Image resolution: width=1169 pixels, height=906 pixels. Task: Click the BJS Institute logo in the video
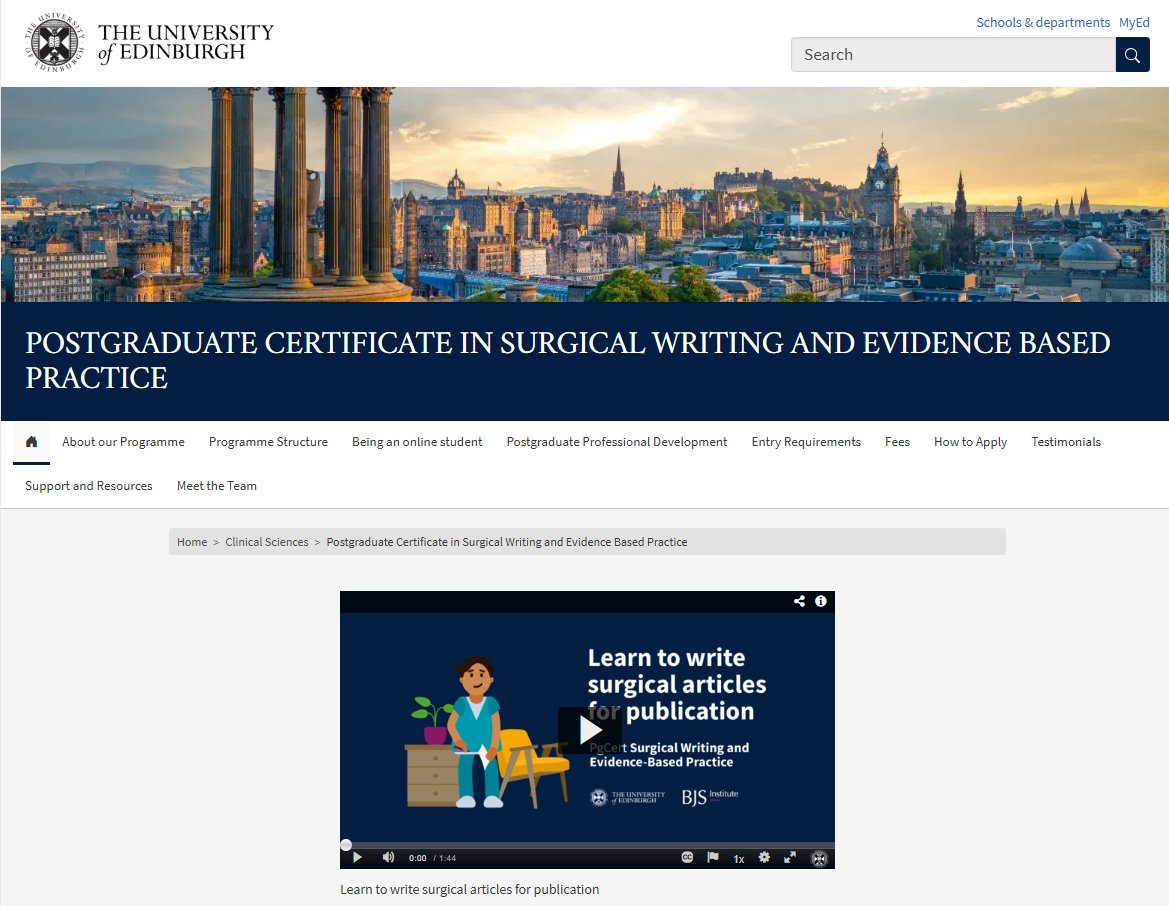(x=710, y=797)
